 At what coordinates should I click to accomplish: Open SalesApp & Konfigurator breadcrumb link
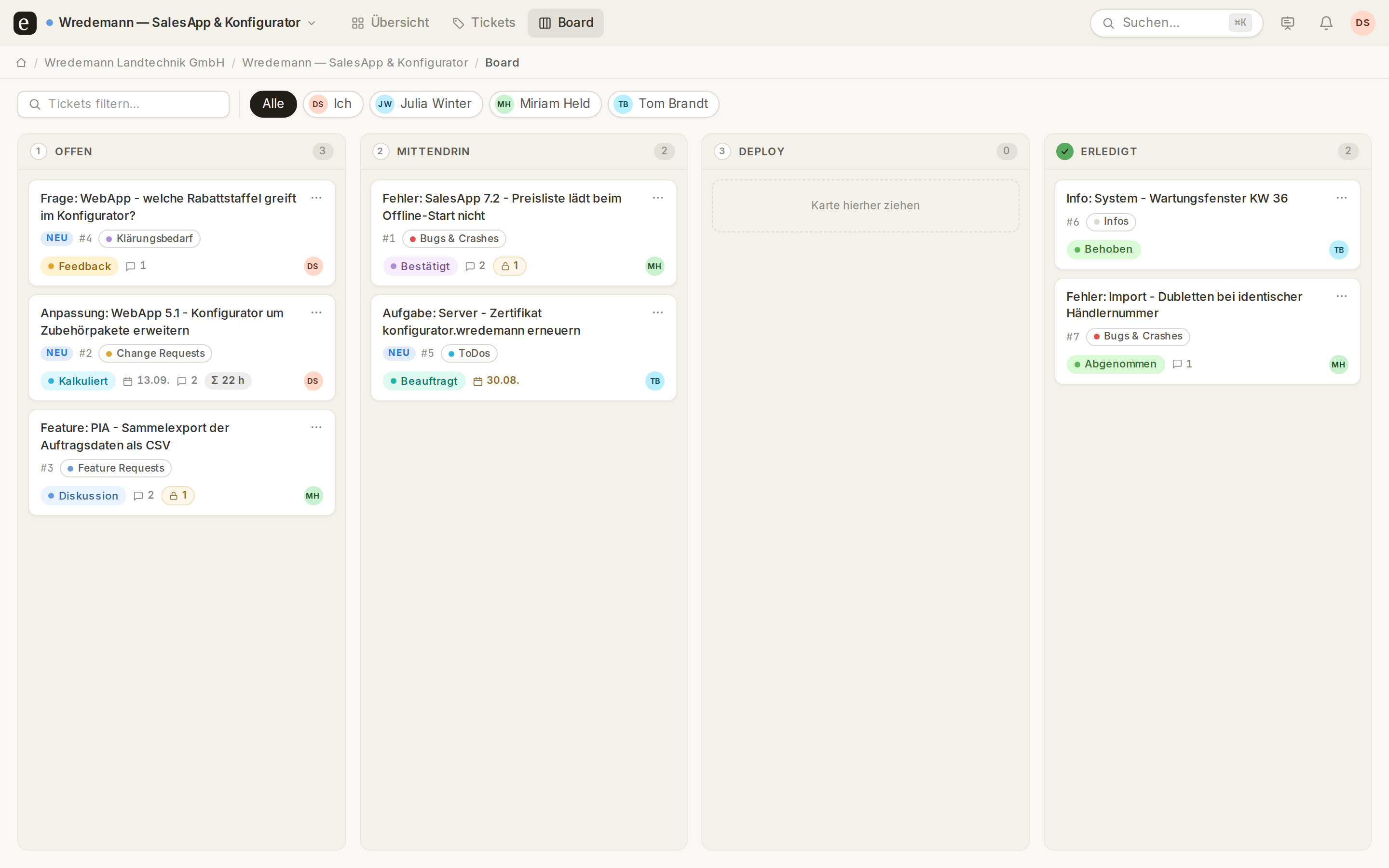point(354,63)
